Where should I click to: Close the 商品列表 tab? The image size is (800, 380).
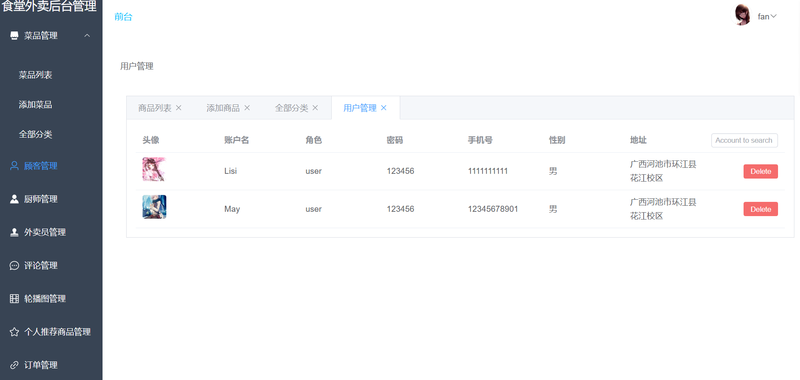(x=179, y=108)
